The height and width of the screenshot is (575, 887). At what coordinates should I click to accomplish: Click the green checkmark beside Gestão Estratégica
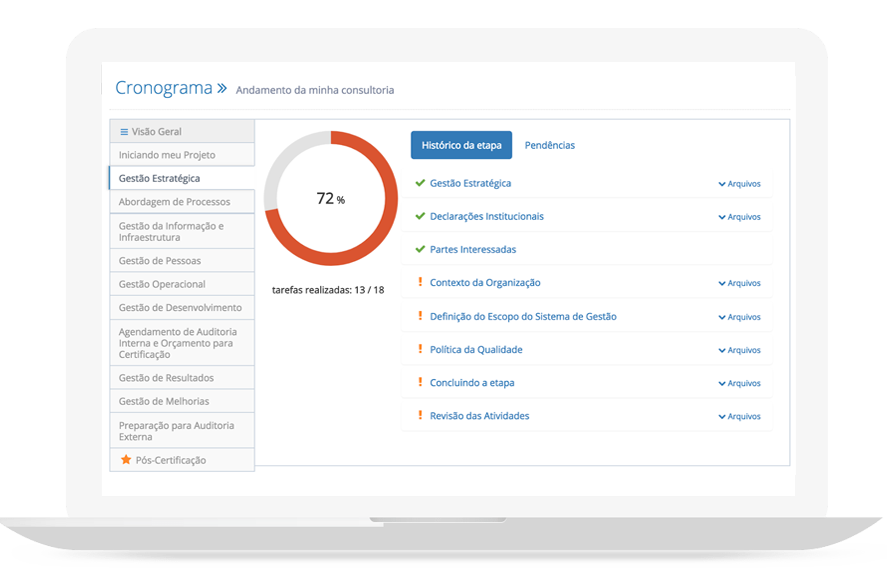[x=420, y=183]
